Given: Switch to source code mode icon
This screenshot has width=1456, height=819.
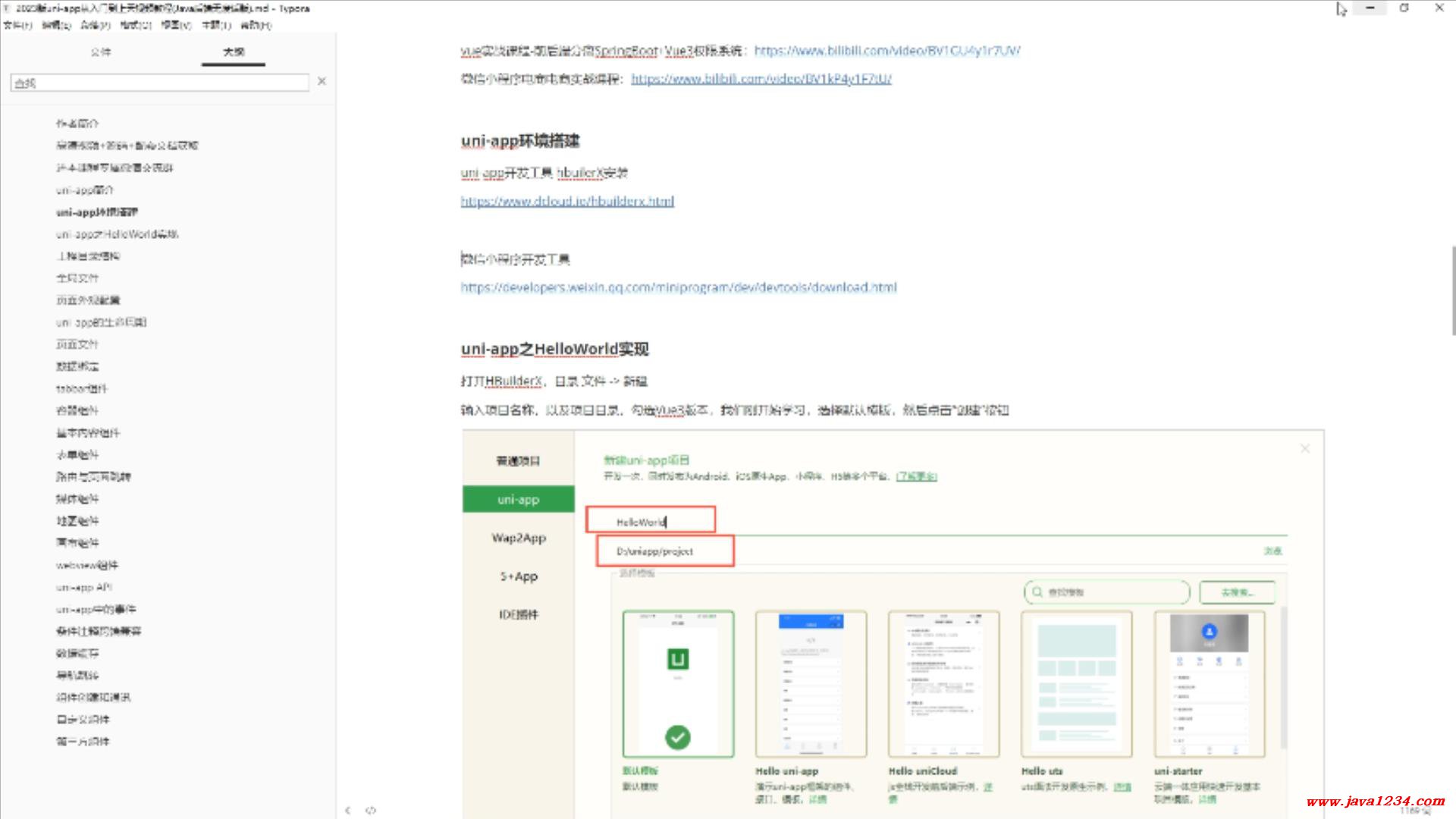Looking at the screenshot, I should pos(371,810).
